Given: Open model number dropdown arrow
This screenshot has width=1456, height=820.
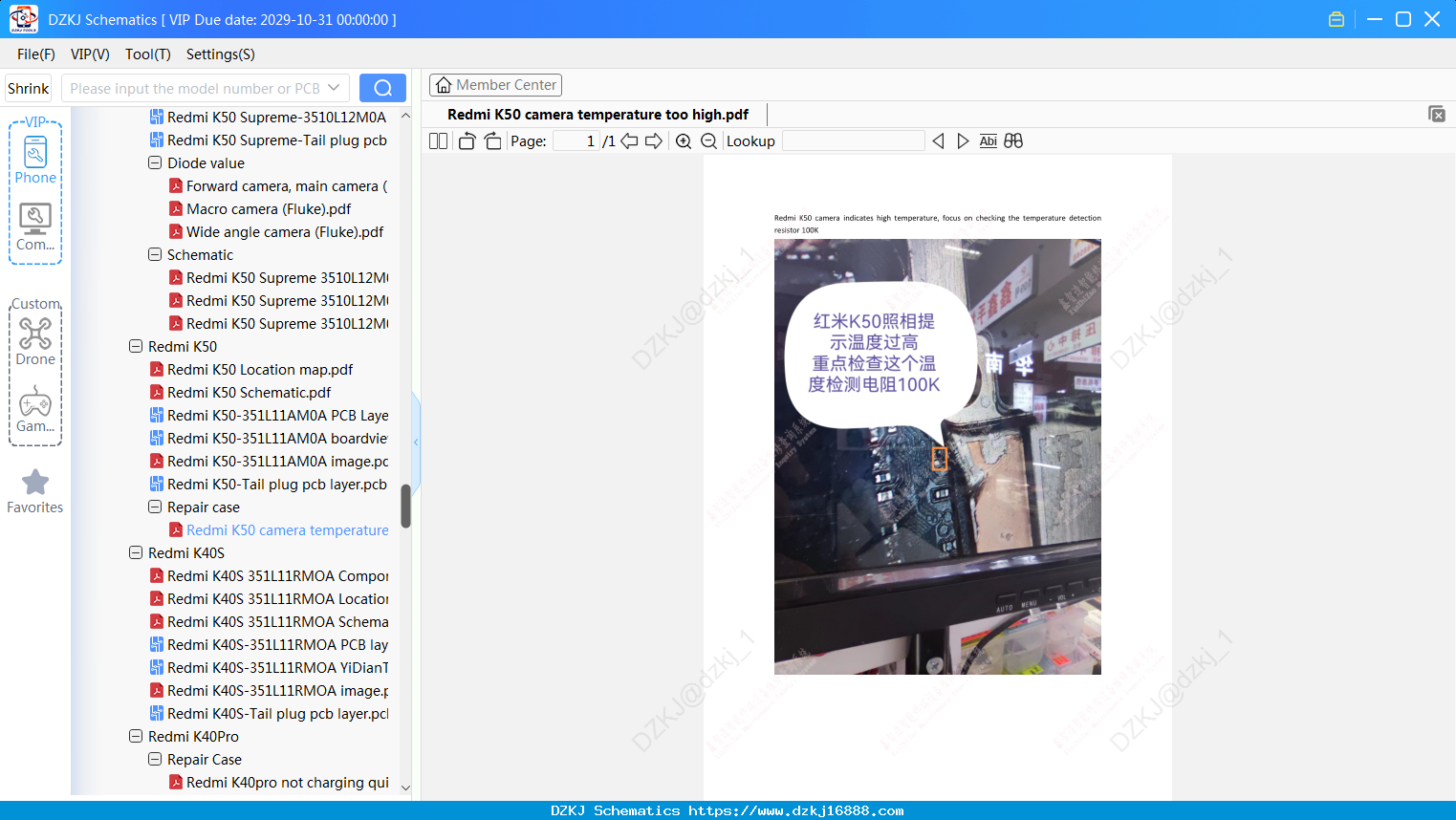Looking at the screenshot, I should point(334,88).
